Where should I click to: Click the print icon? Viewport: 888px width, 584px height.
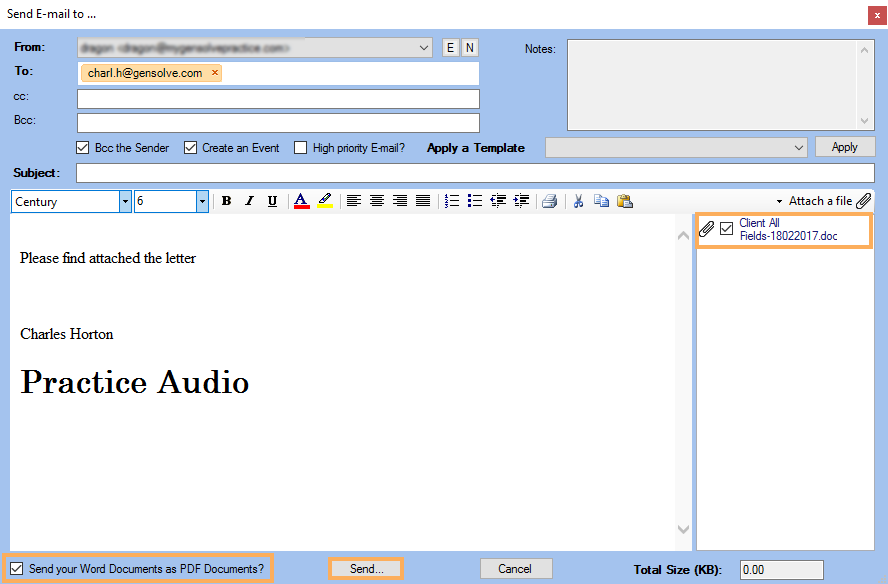pyautogui.click(x=549, y=201)
